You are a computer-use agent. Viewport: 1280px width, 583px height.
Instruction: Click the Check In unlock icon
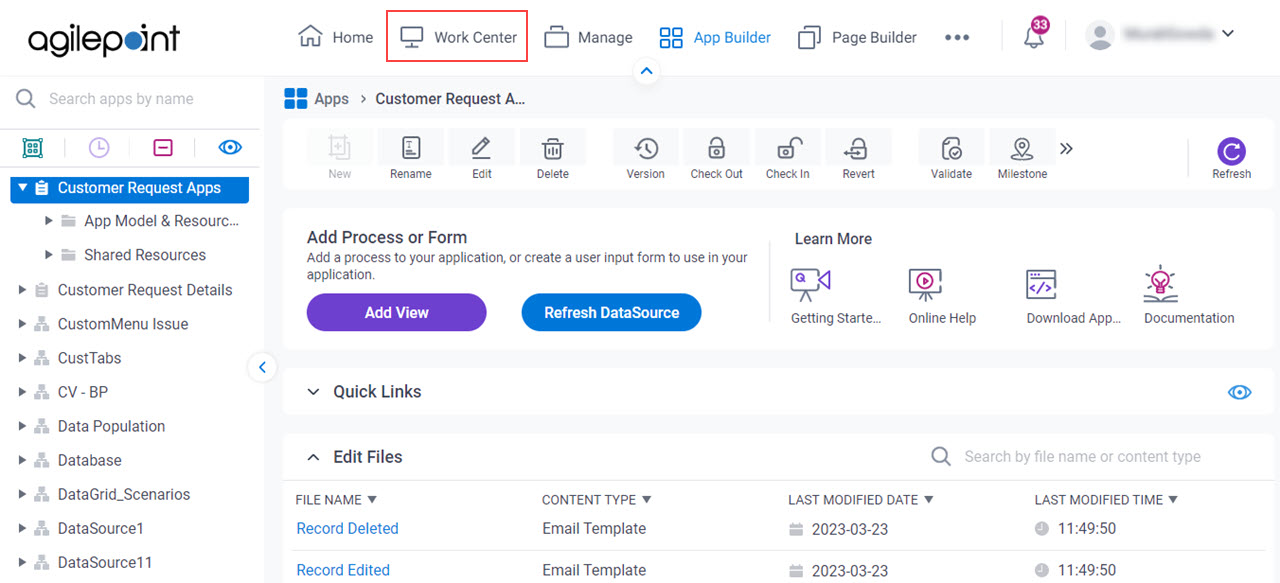pyautogui.click(x=788, y=149)
